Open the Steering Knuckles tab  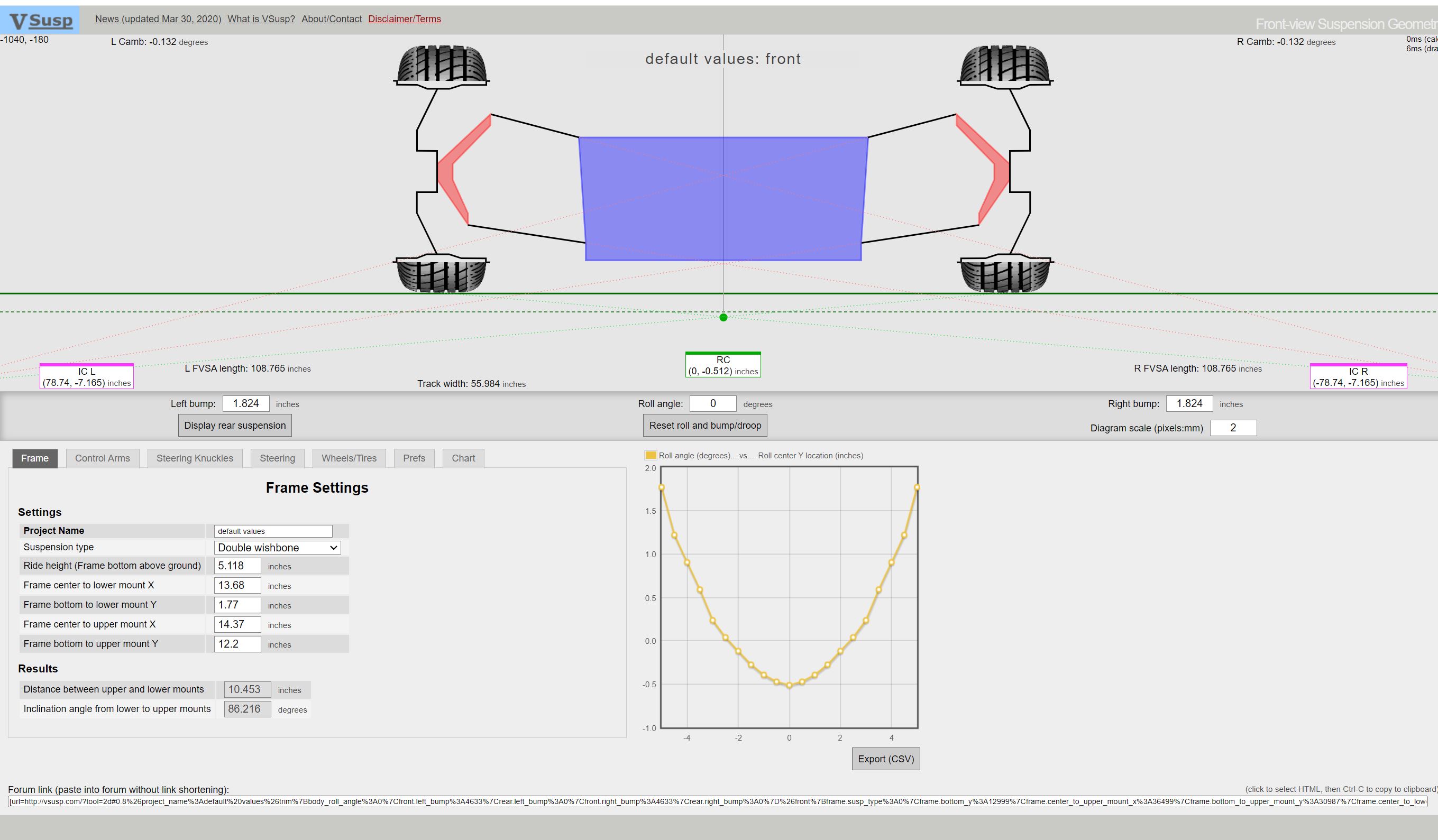(195, 458)
